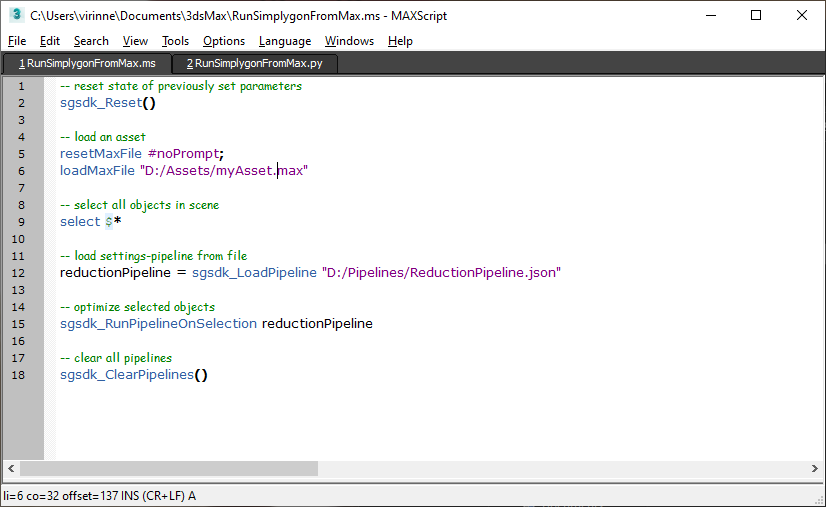Open the Edit menu
The height and width of the screenshot is (507, 826).
[50, 41]
